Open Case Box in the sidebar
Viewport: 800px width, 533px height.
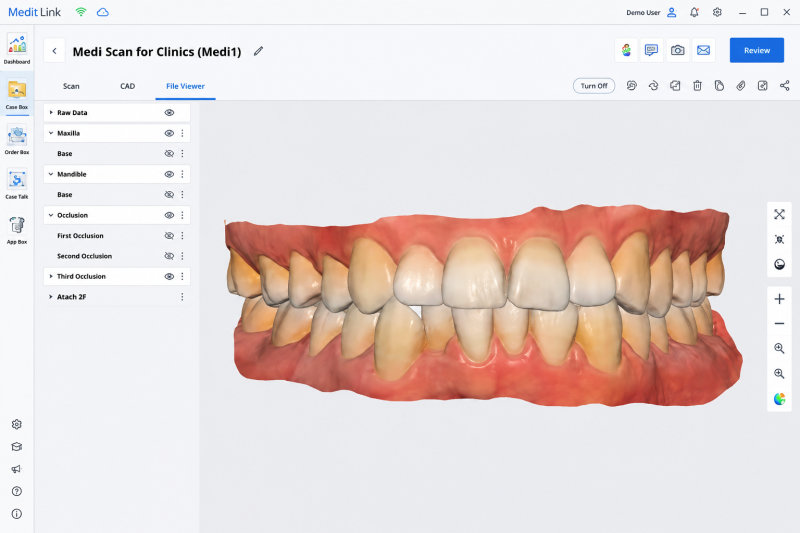pos(17,95)
